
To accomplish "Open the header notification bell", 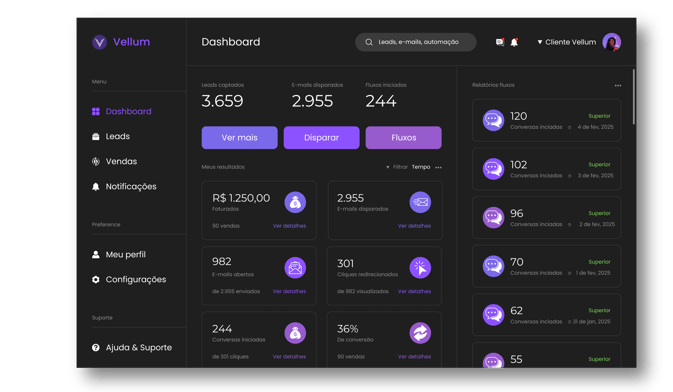I will [514, 42].
